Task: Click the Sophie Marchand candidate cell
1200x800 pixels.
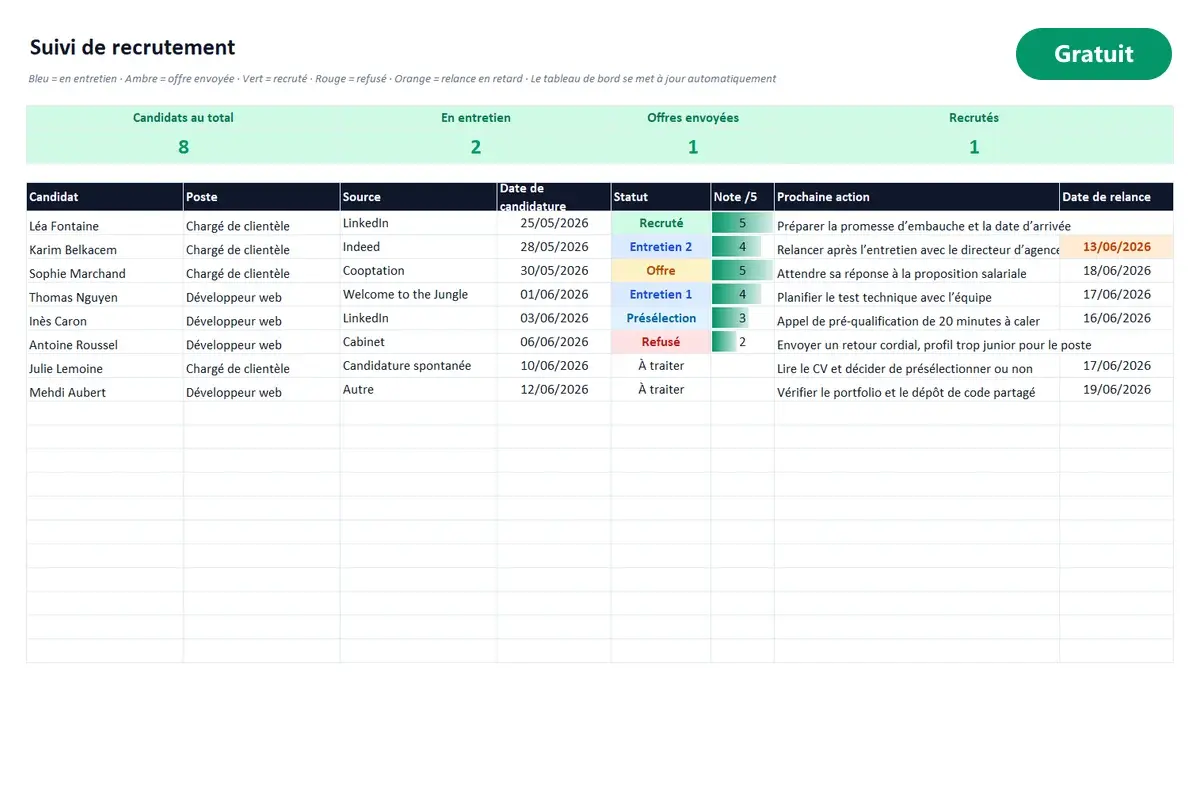Action: [105, 272]
